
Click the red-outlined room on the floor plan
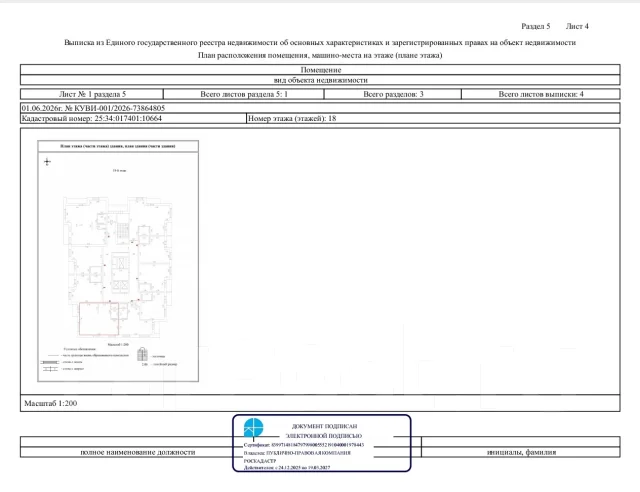(x=99, y=319)
